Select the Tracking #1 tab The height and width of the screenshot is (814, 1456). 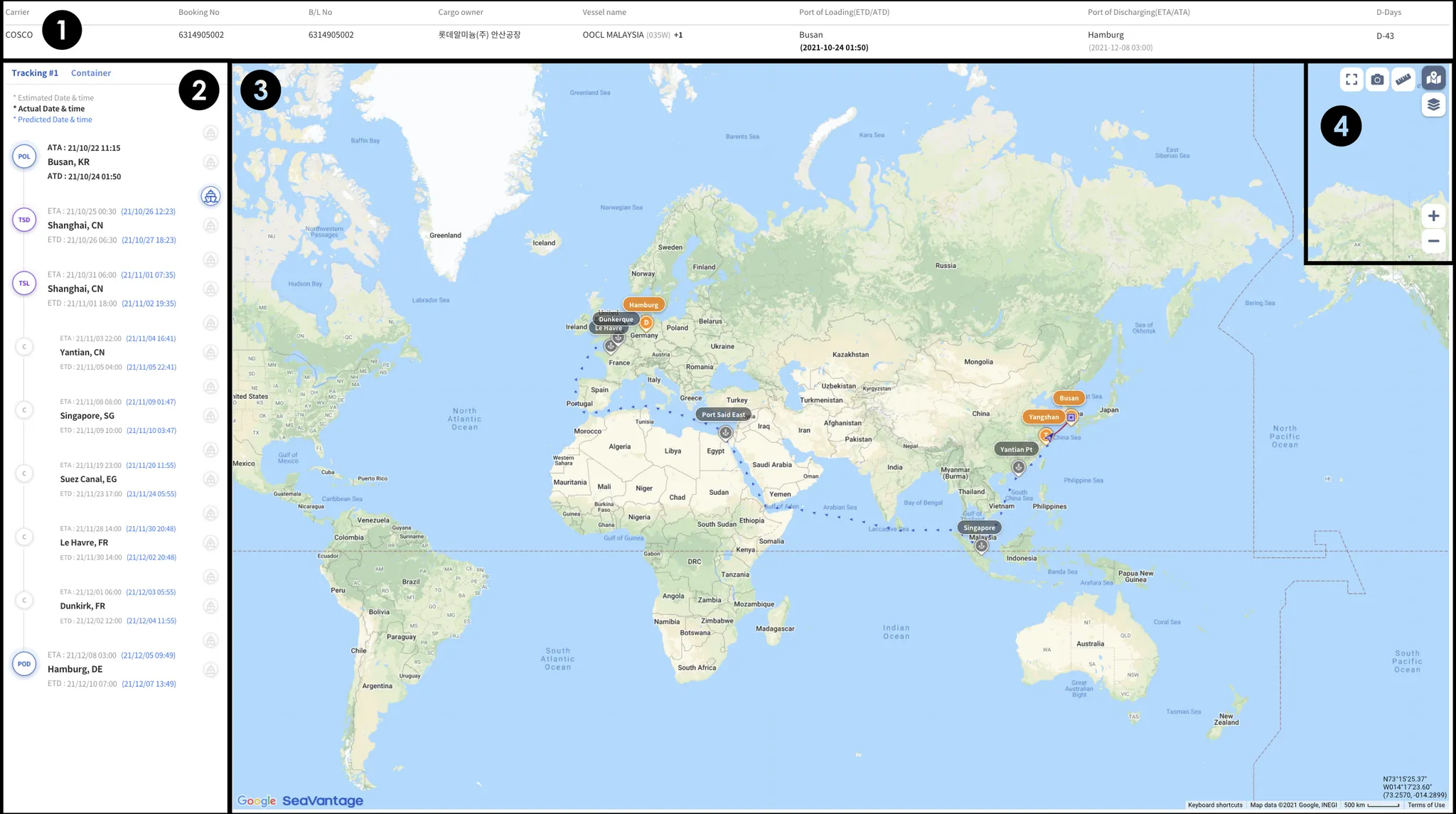click(x=35, y=73)
